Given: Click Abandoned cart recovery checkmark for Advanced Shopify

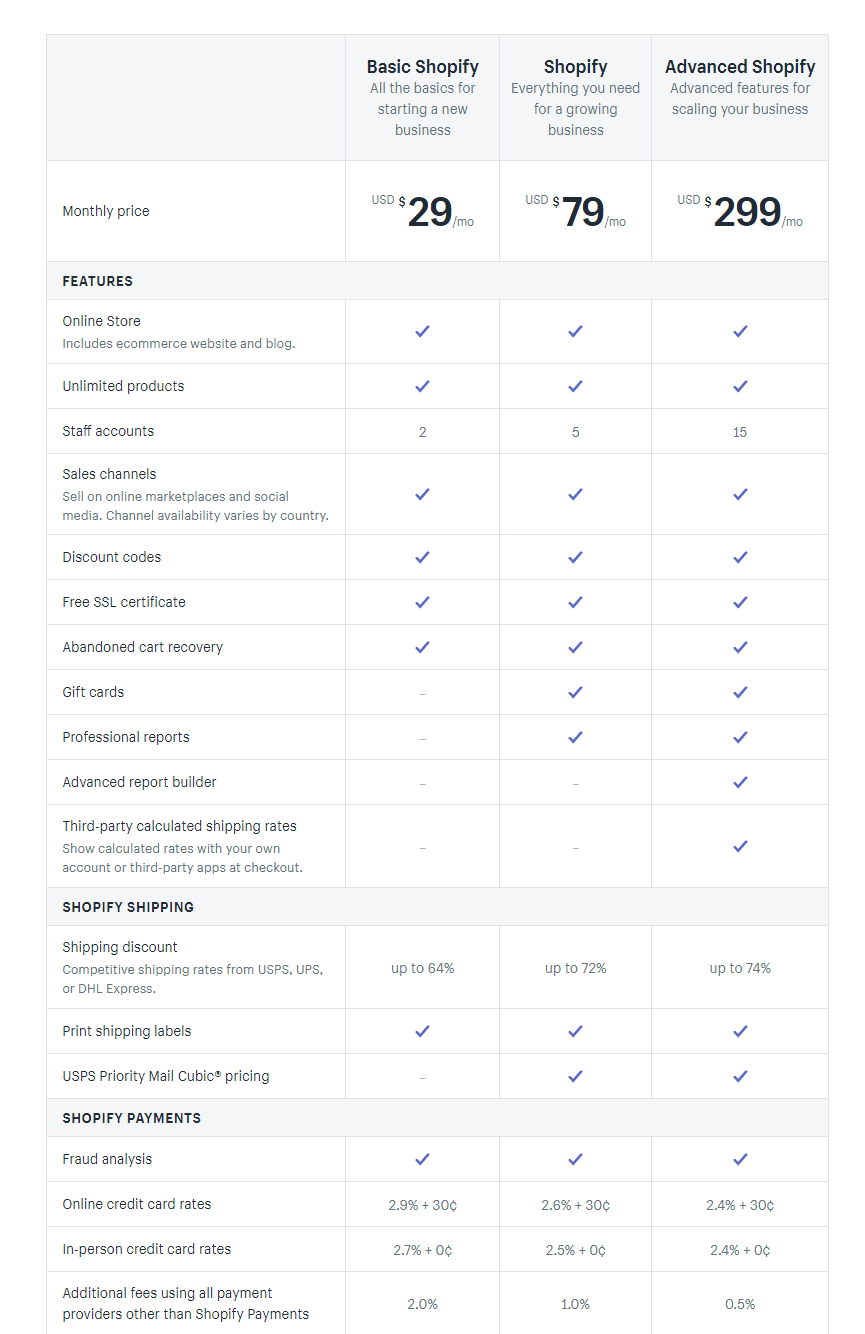Looking at the screenshot, I should click(740, 647).
